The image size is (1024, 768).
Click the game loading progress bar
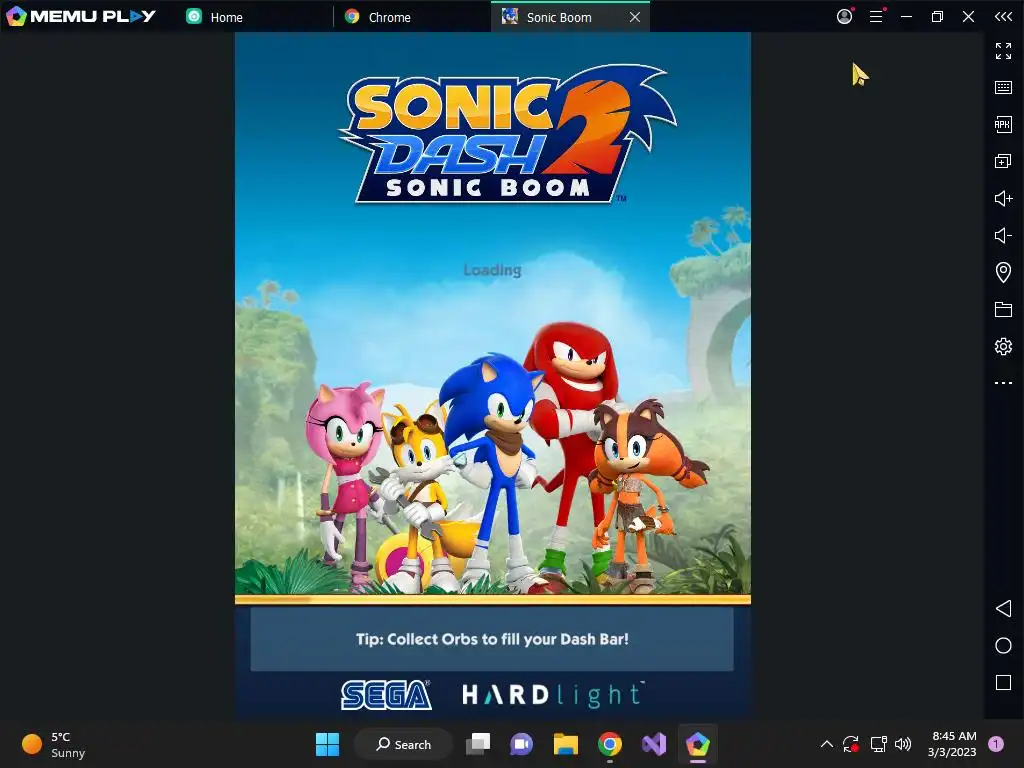[492, 599]
